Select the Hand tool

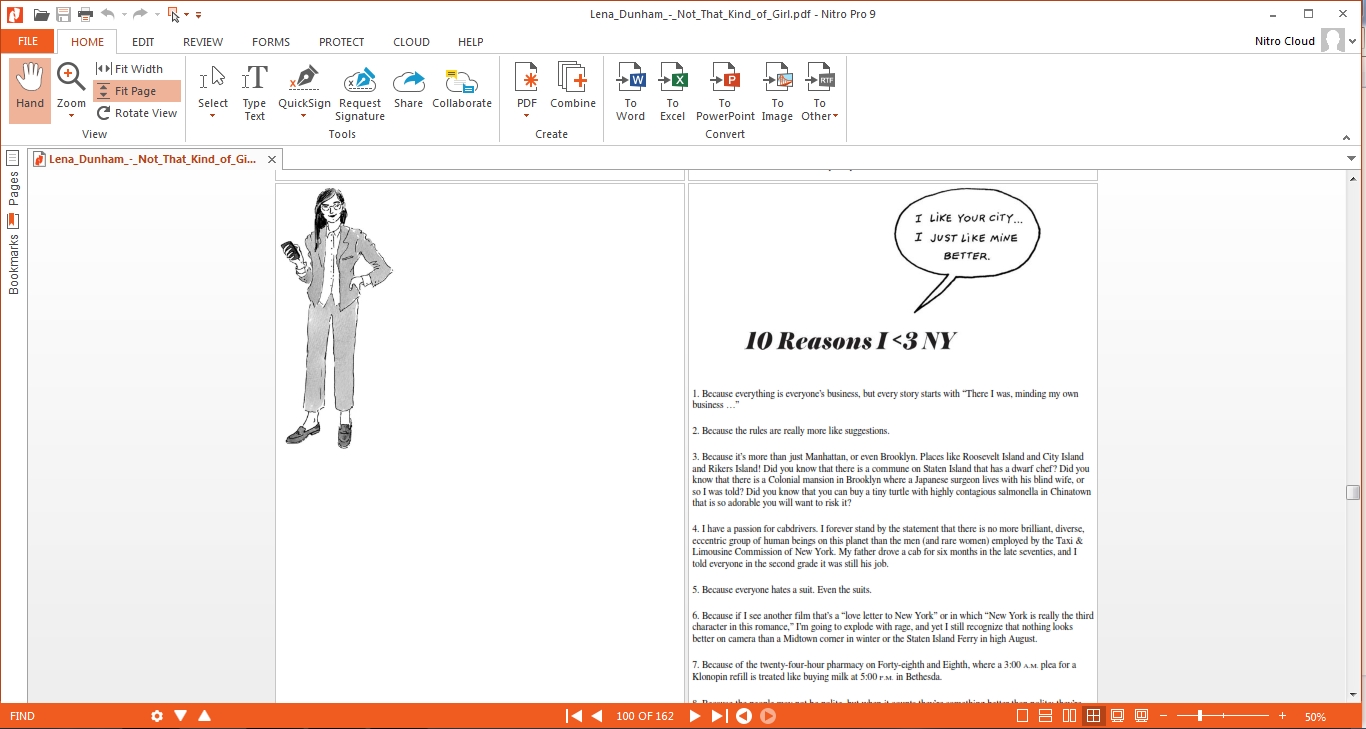coord(30,90)
